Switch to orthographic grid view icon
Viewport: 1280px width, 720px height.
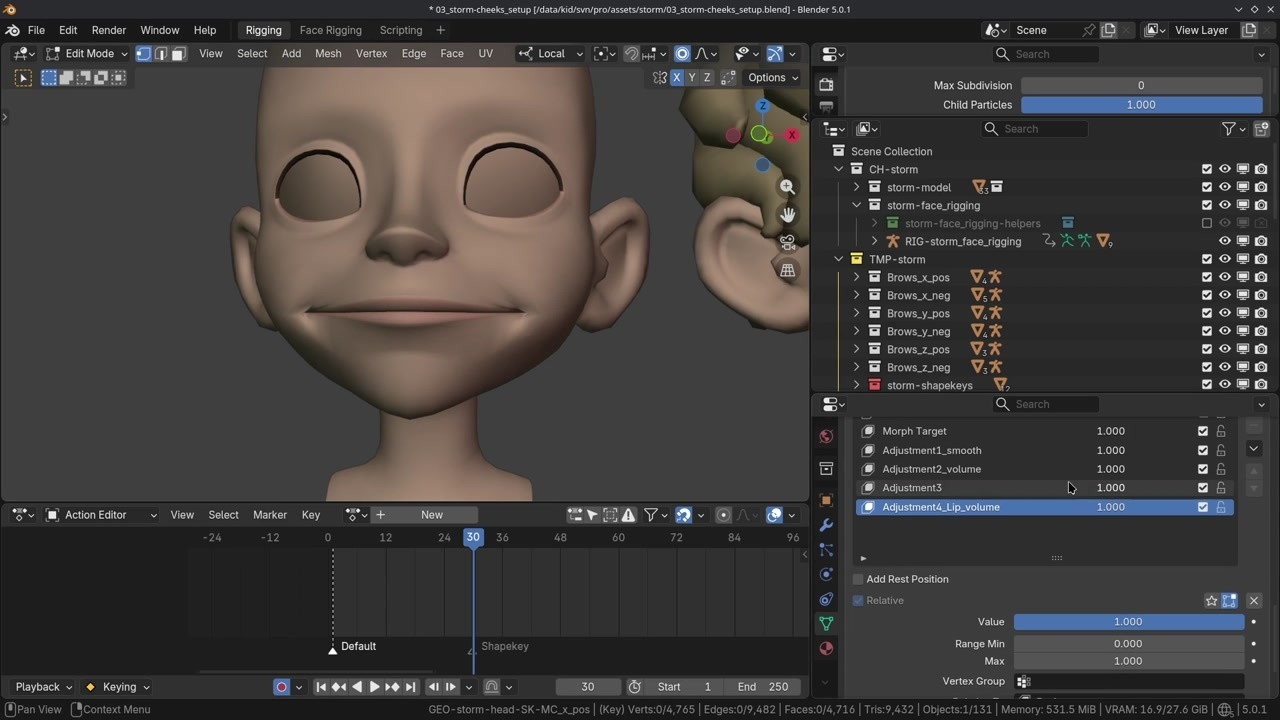788,270
